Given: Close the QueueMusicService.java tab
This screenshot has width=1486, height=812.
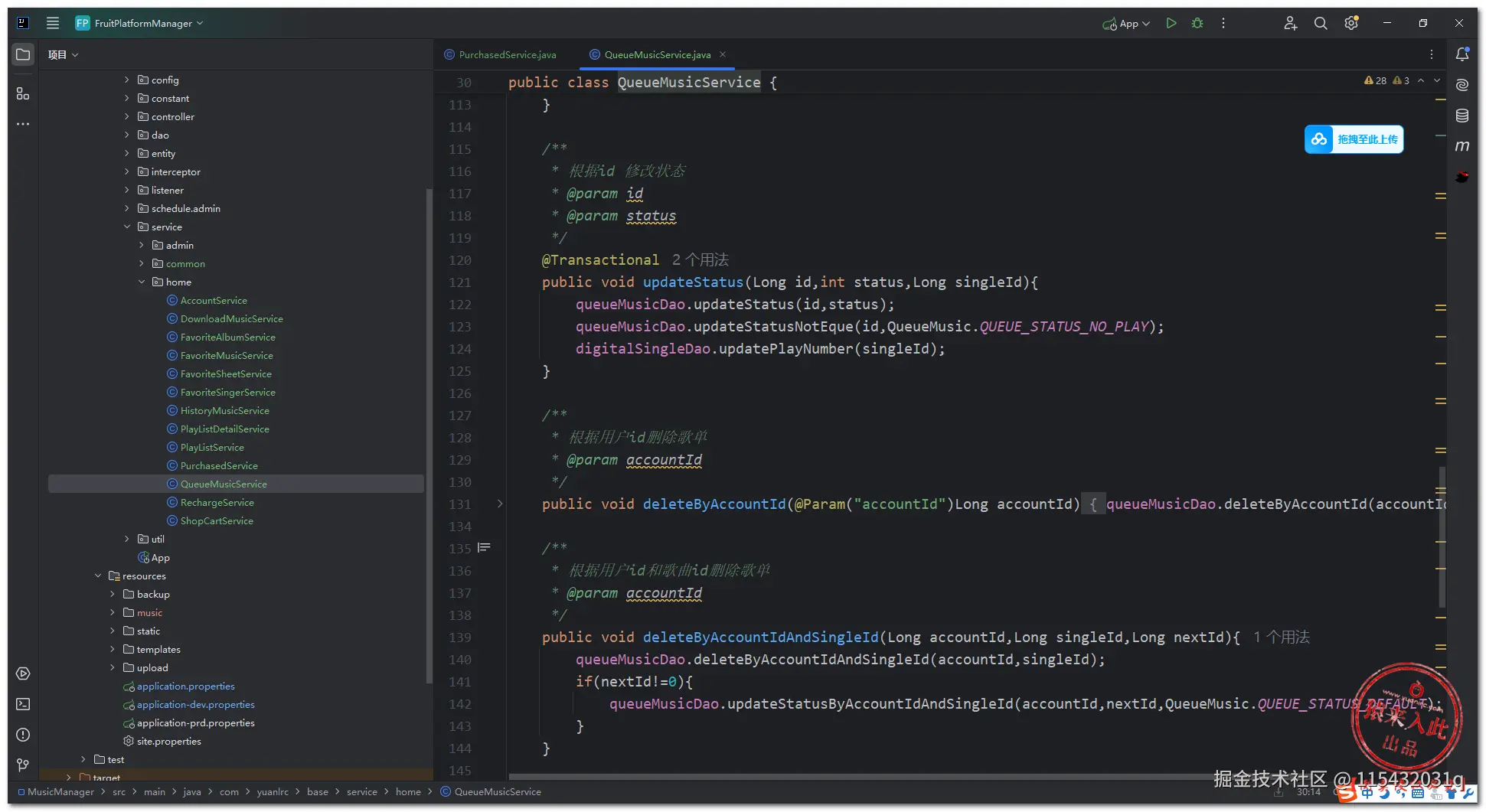Looking at the screenshot, I should 723,54.
